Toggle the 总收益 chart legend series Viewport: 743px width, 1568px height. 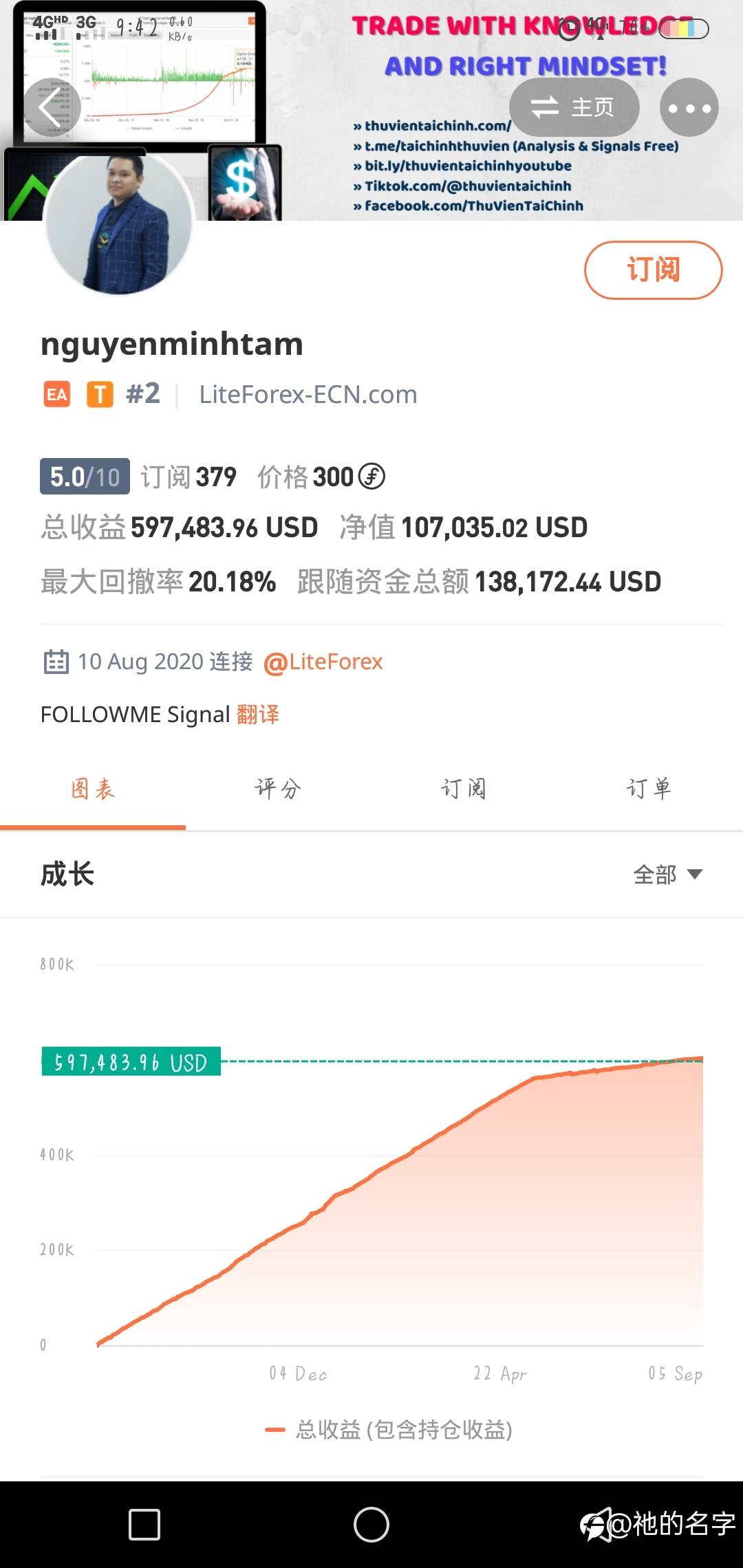coord(389,1430)
